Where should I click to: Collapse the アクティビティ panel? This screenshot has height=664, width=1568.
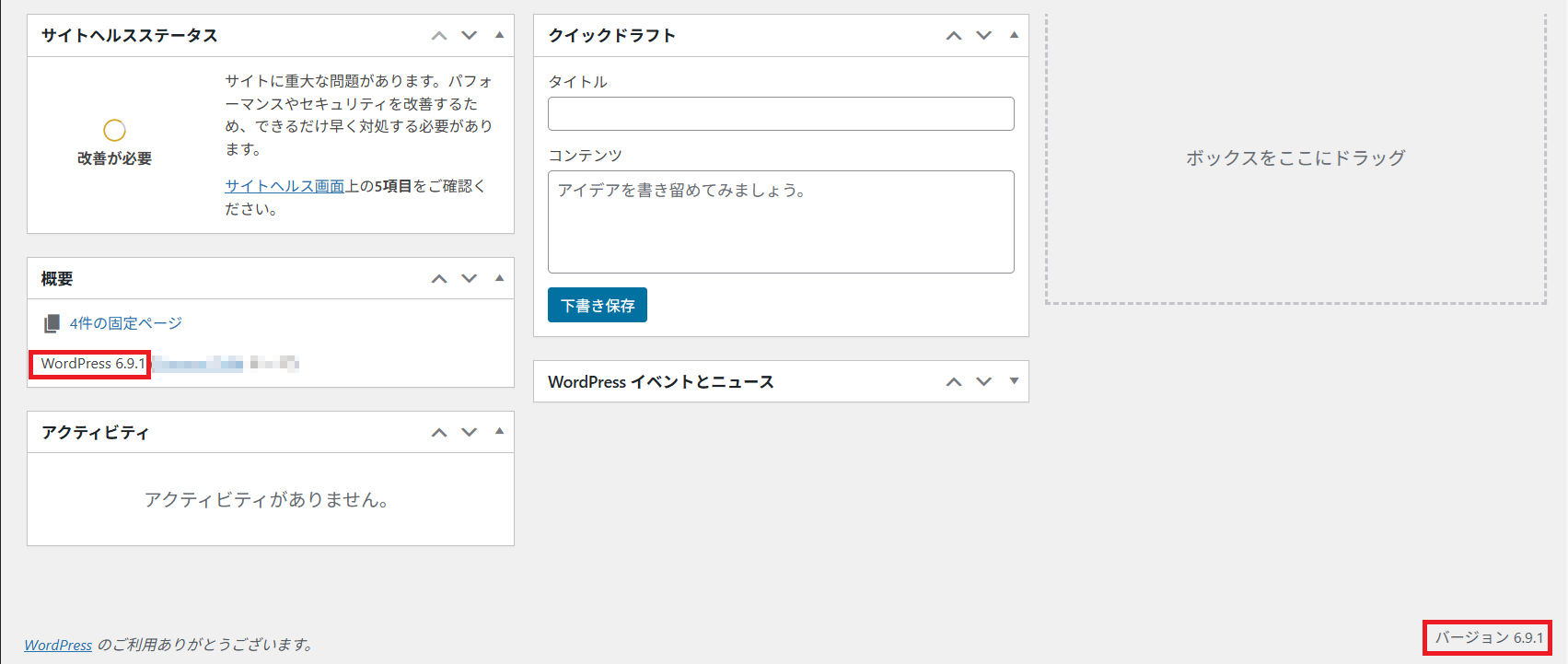499,432
